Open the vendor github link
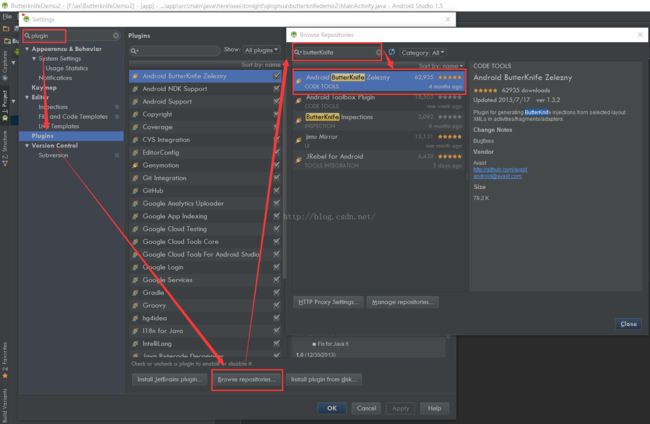This screenshot has height=424, width=650. (x=500, y=170)
